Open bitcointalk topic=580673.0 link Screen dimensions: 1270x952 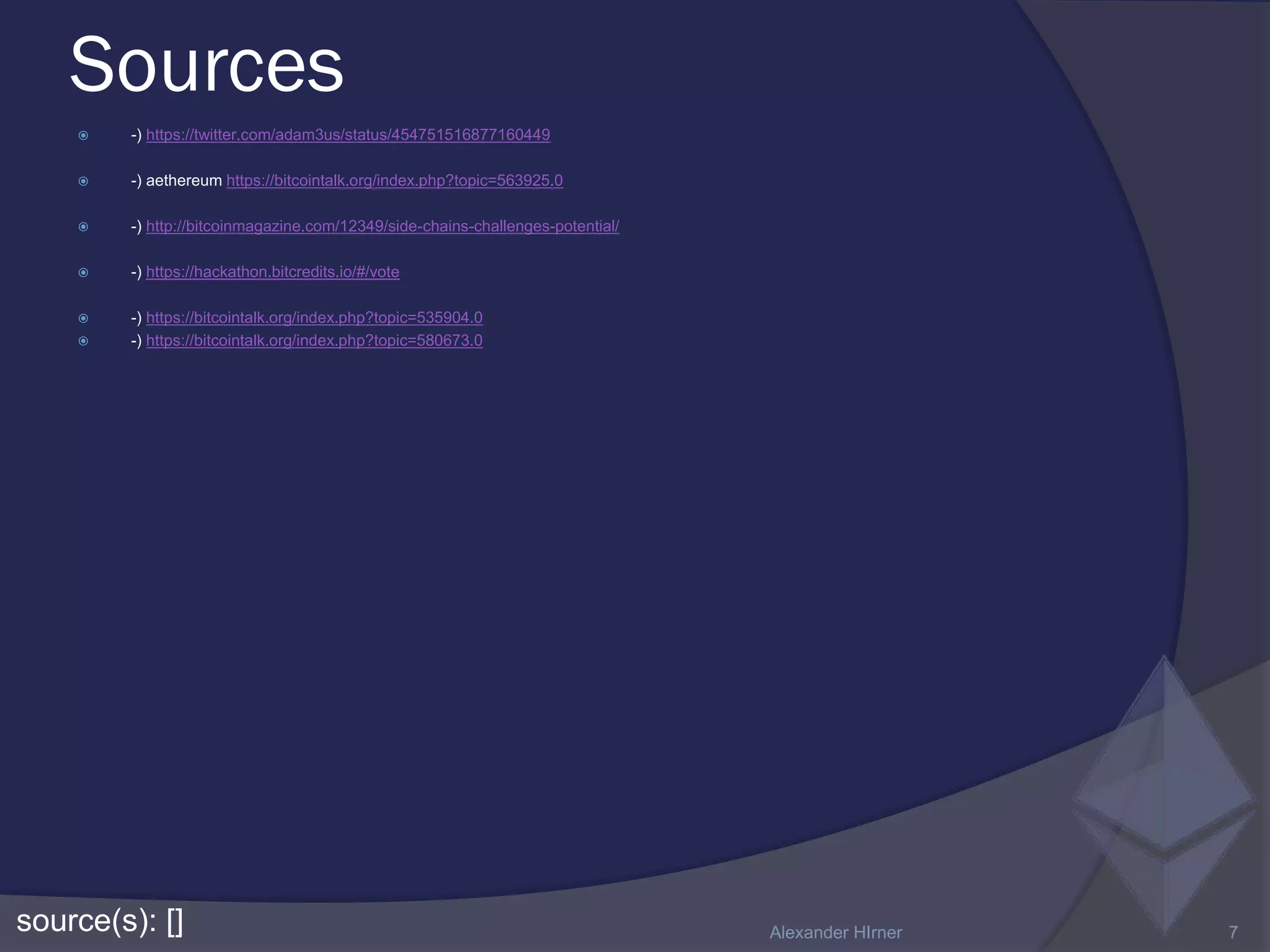coord(314,340)
